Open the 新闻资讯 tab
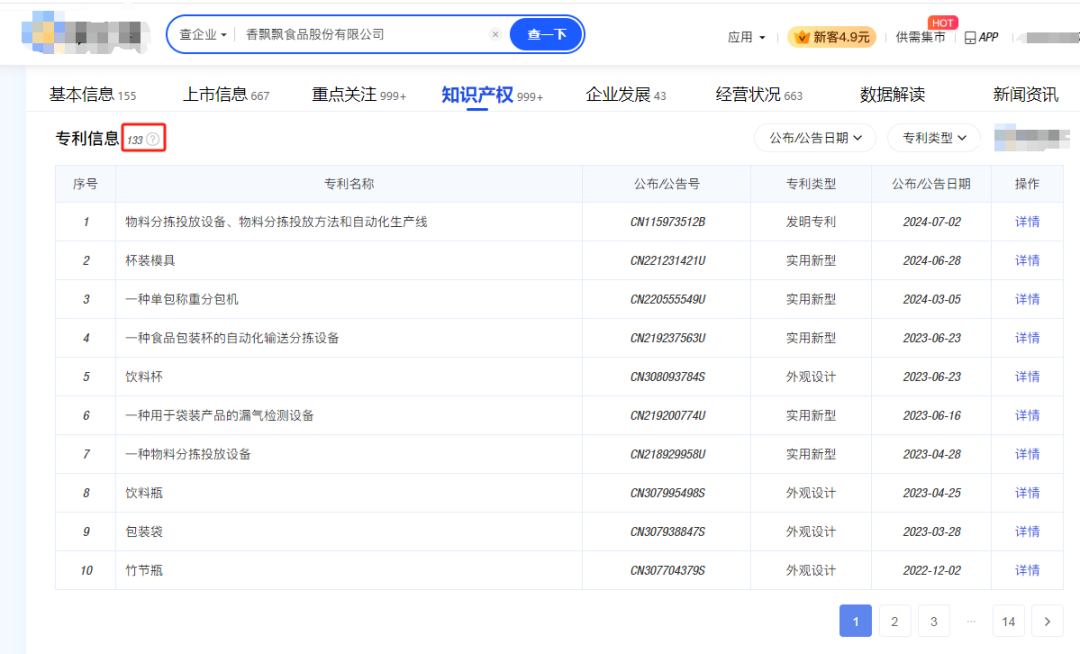Viewport: 1080px width, 654px height. click(x=1025, y=95)
